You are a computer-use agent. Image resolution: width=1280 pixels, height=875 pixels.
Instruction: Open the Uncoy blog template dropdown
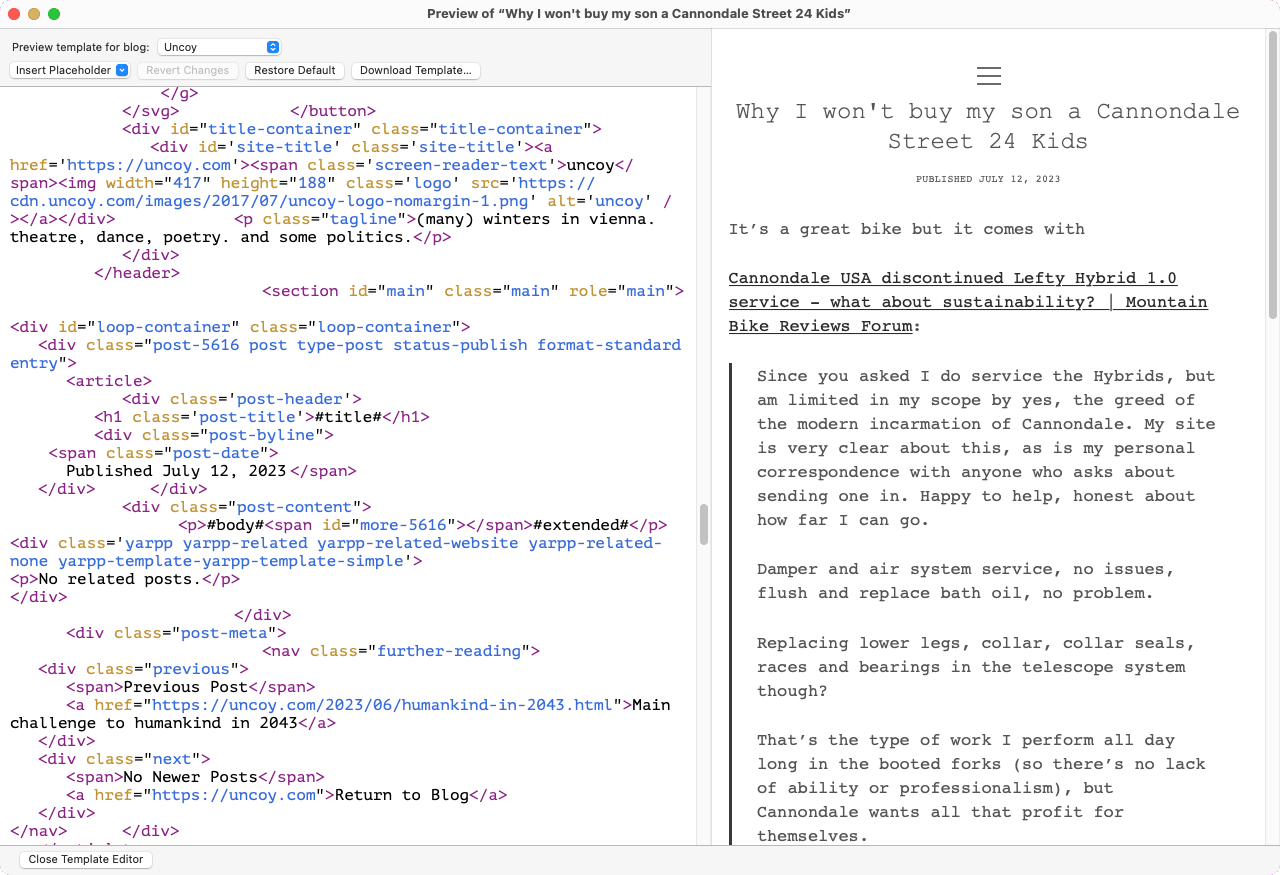point(219,47)
